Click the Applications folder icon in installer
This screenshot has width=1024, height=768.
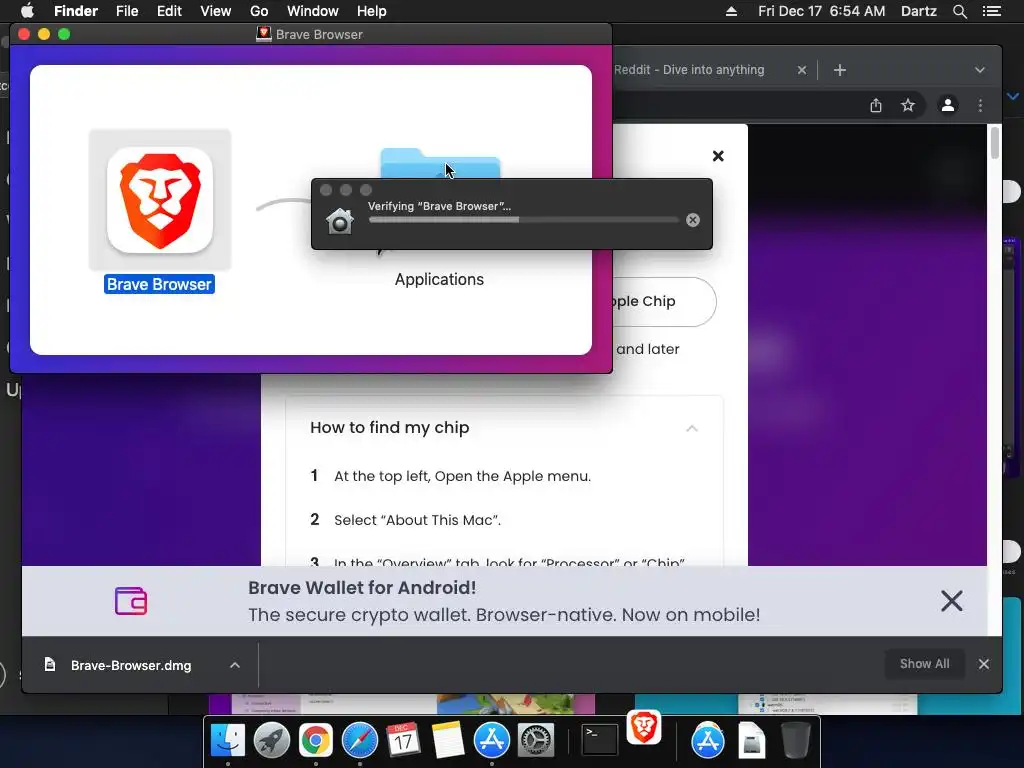coord(440,163)
